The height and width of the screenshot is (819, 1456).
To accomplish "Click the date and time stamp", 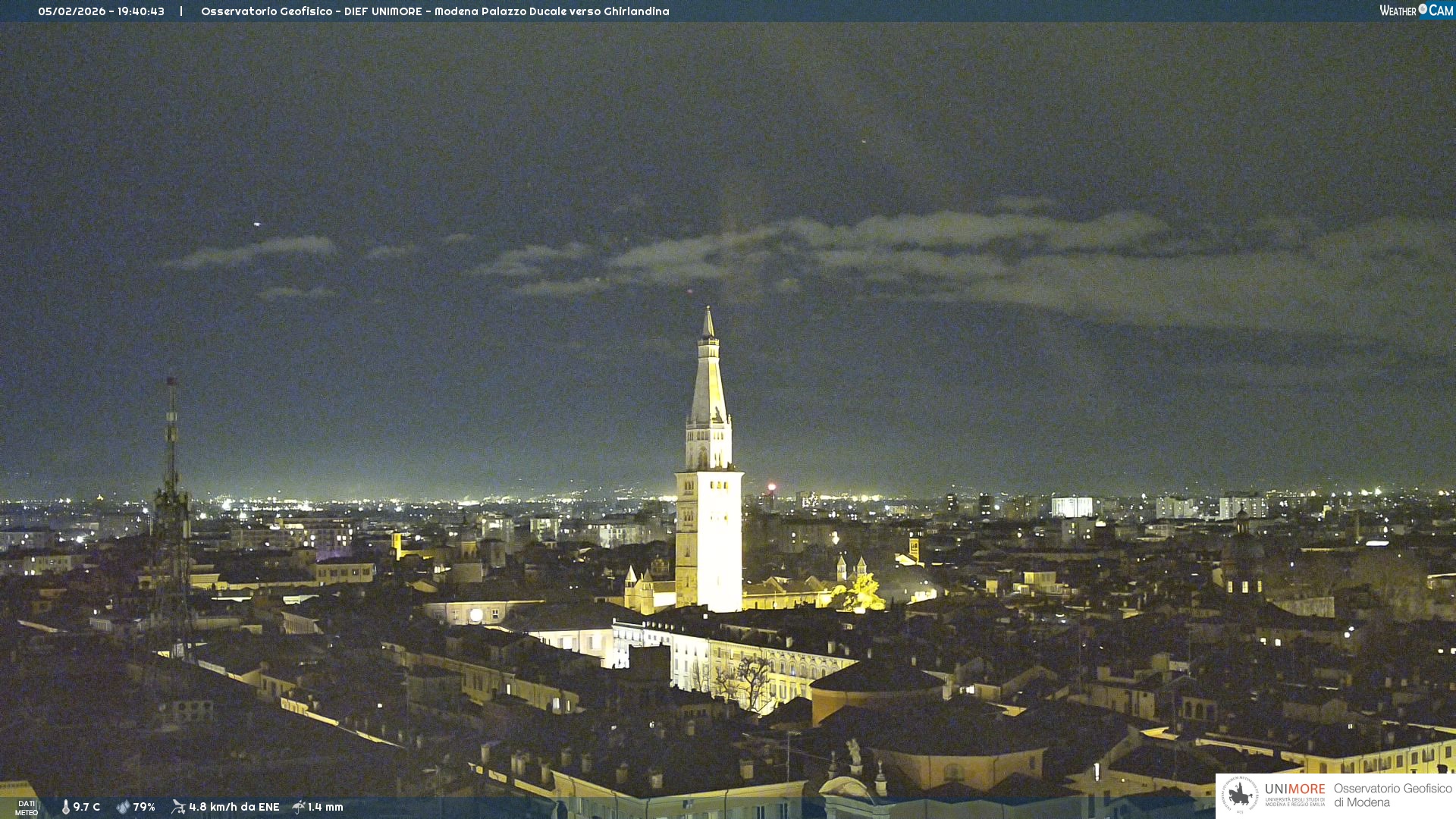I will tap(101, 11).
